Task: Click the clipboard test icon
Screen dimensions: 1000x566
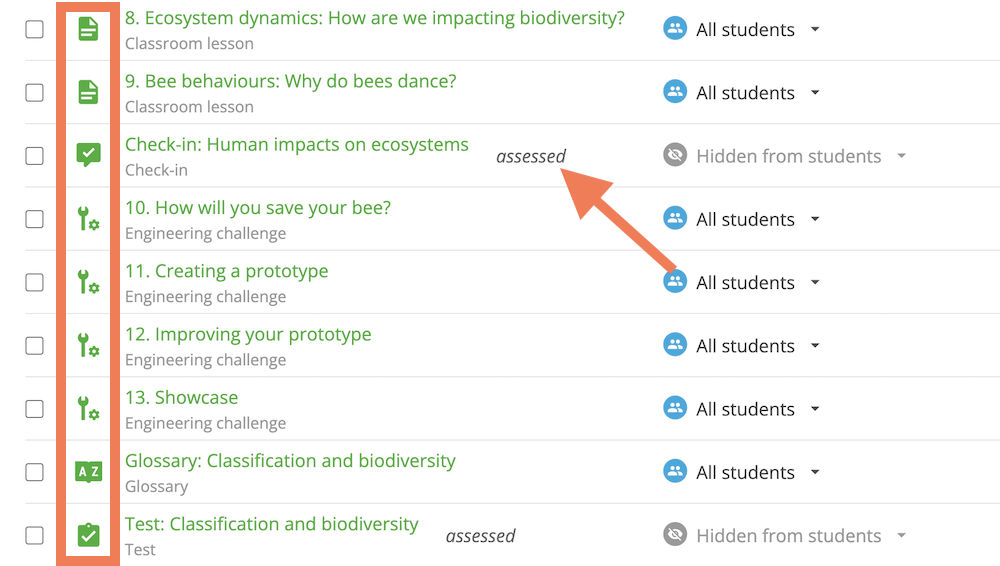Action: click(89, 535)
